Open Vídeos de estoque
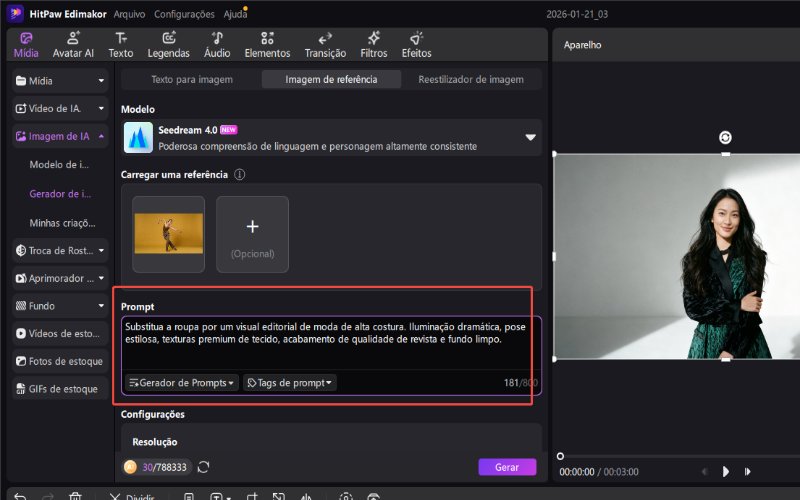800x500 pixels. point(60,333)
